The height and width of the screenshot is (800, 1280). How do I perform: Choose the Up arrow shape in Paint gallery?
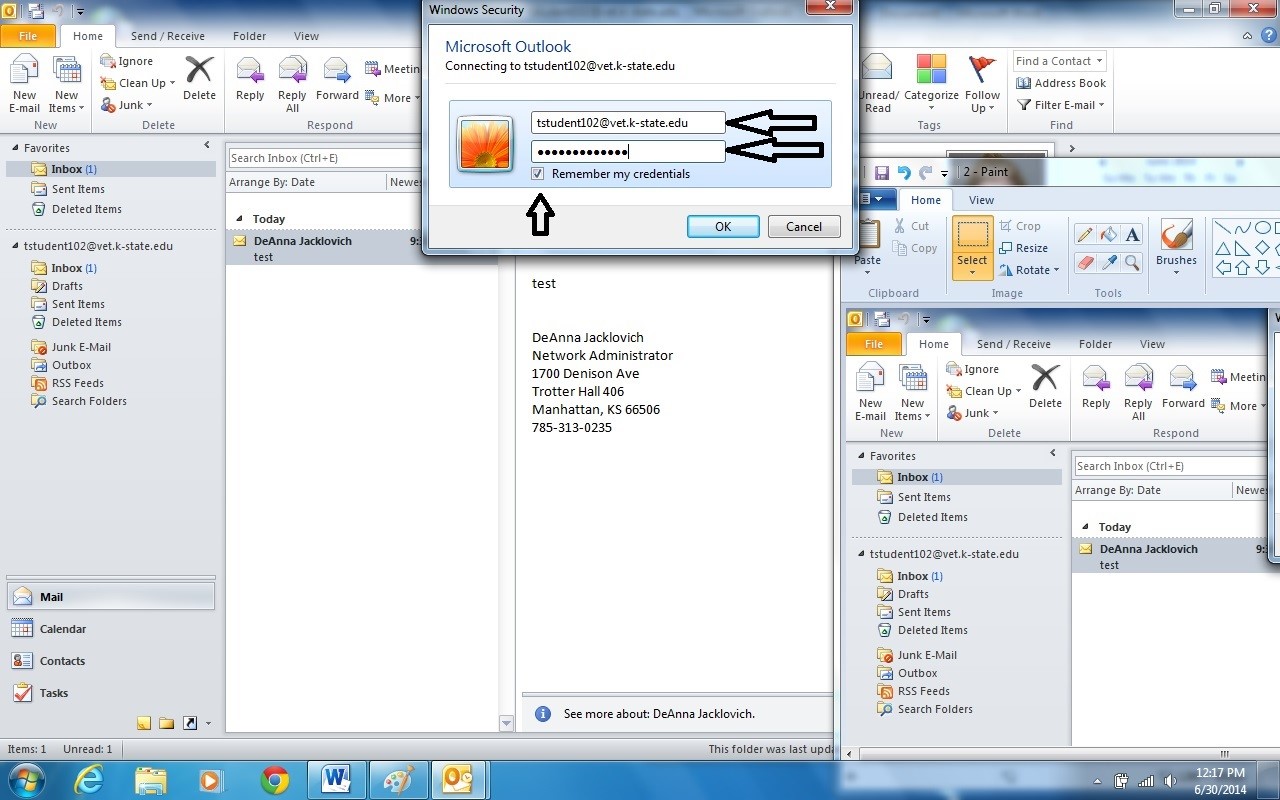coord(1242,267)
